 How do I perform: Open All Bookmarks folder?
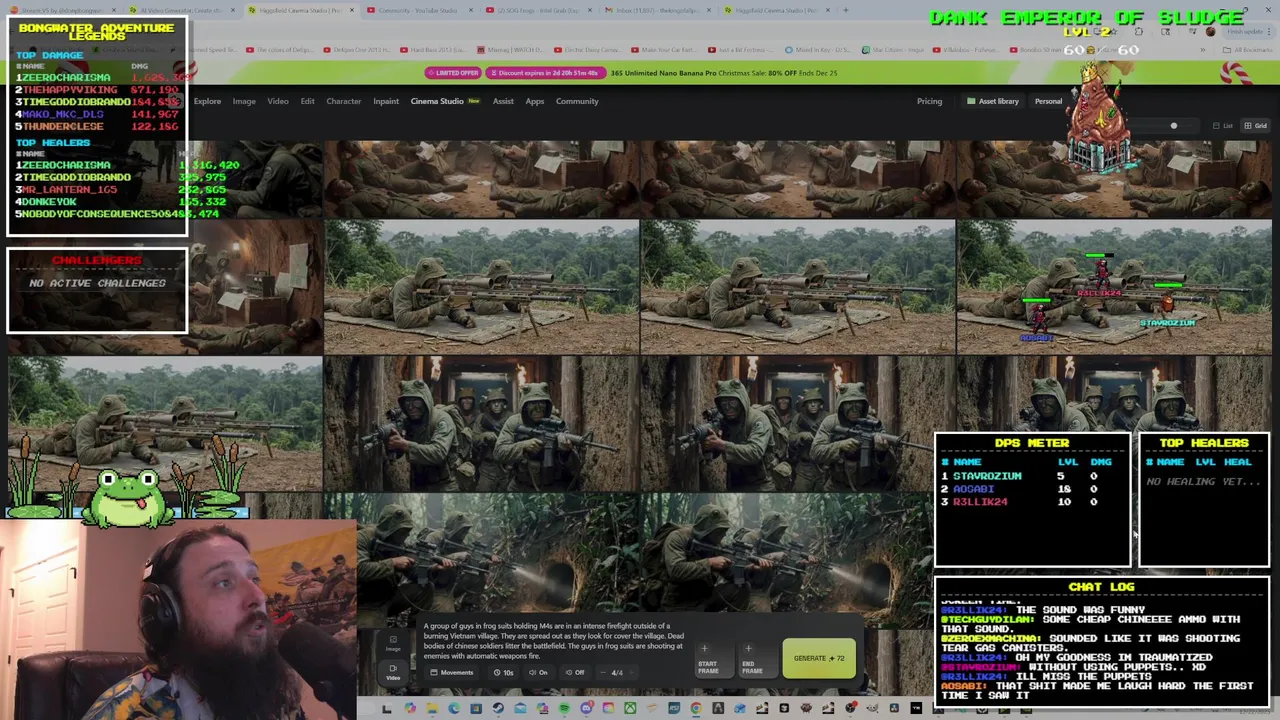pyautogui.click(x=1248, y=49)
